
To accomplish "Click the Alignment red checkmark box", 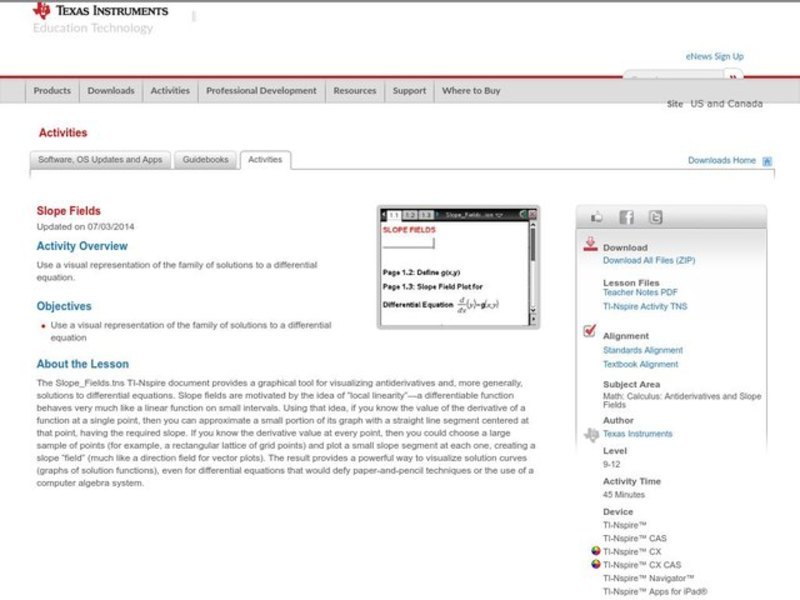I will pyautogui.click(x=590, y=332).
